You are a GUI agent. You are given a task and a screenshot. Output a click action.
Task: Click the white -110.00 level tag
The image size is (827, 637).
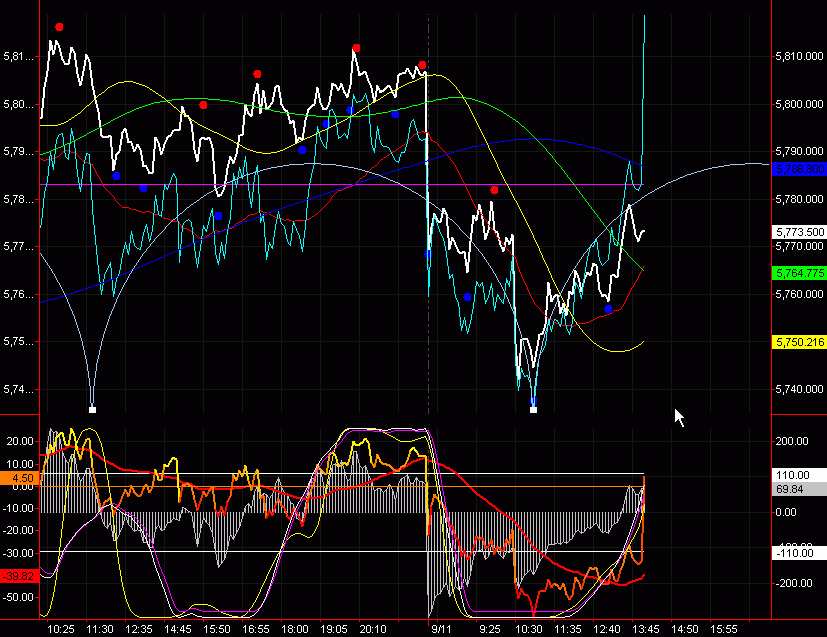[799, 553]
